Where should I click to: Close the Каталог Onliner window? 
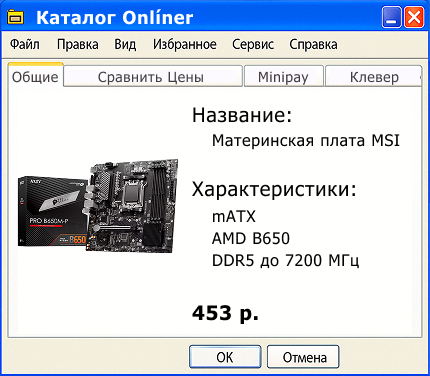pyautogui.click(x=414, y=18)
